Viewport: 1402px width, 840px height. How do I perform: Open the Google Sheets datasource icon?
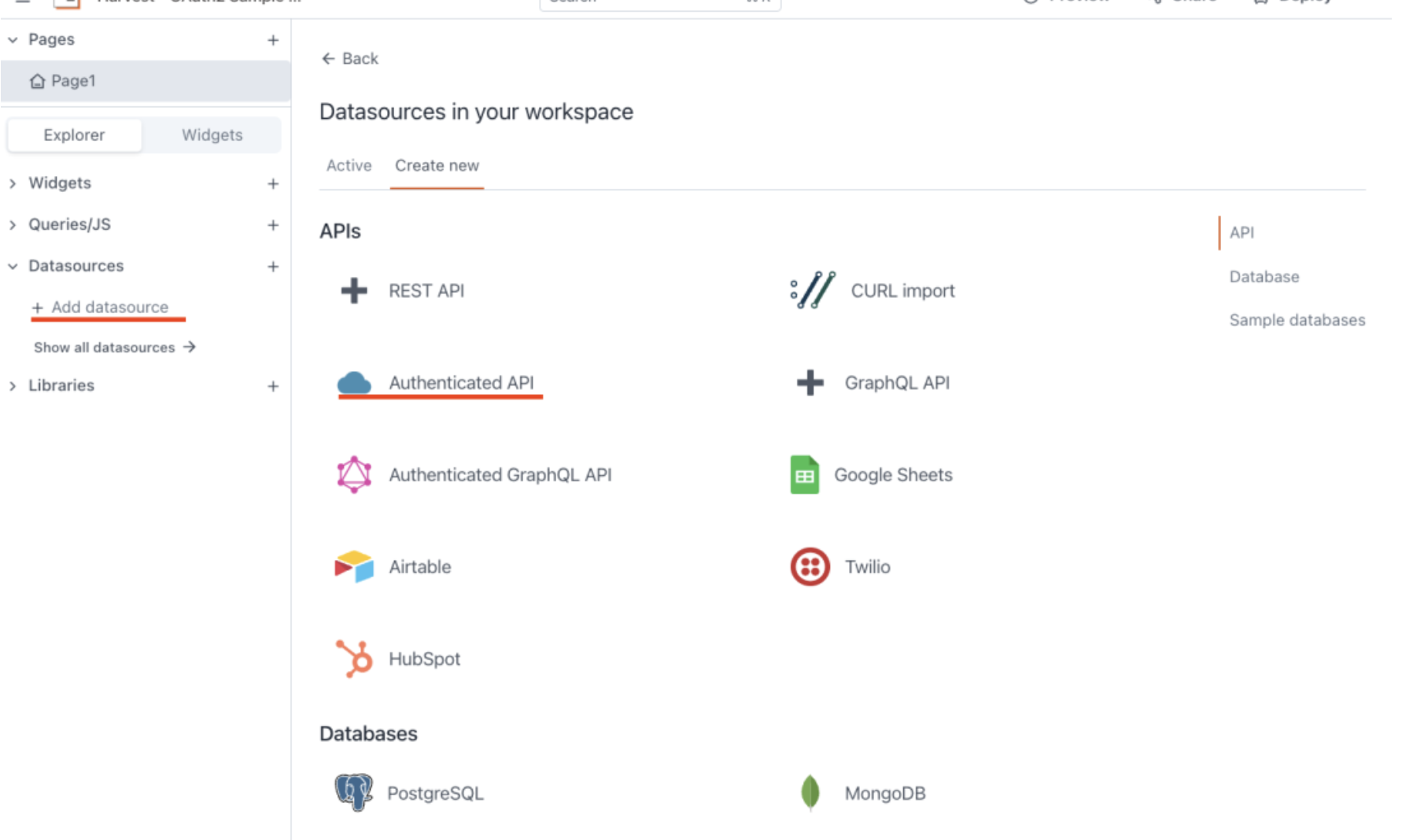point(804,475)
